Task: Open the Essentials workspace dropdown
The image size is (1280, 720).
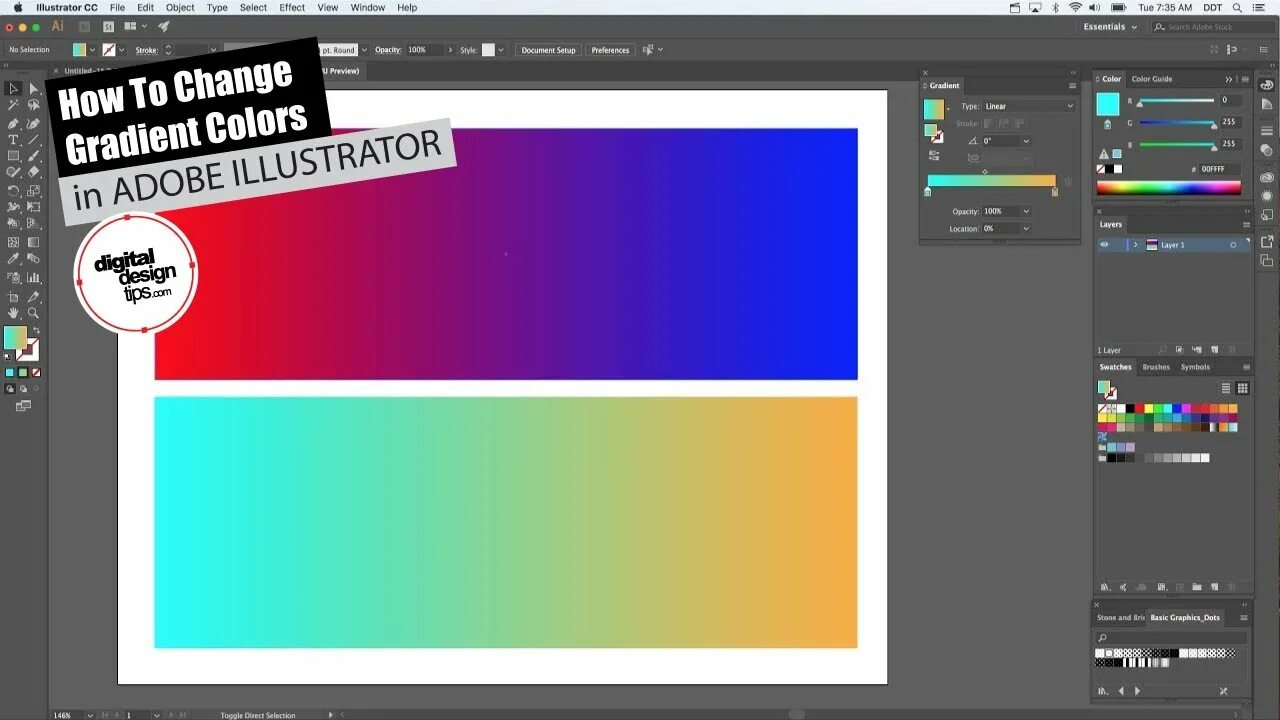Action: pyautogui.click(x=1110, y=27)
